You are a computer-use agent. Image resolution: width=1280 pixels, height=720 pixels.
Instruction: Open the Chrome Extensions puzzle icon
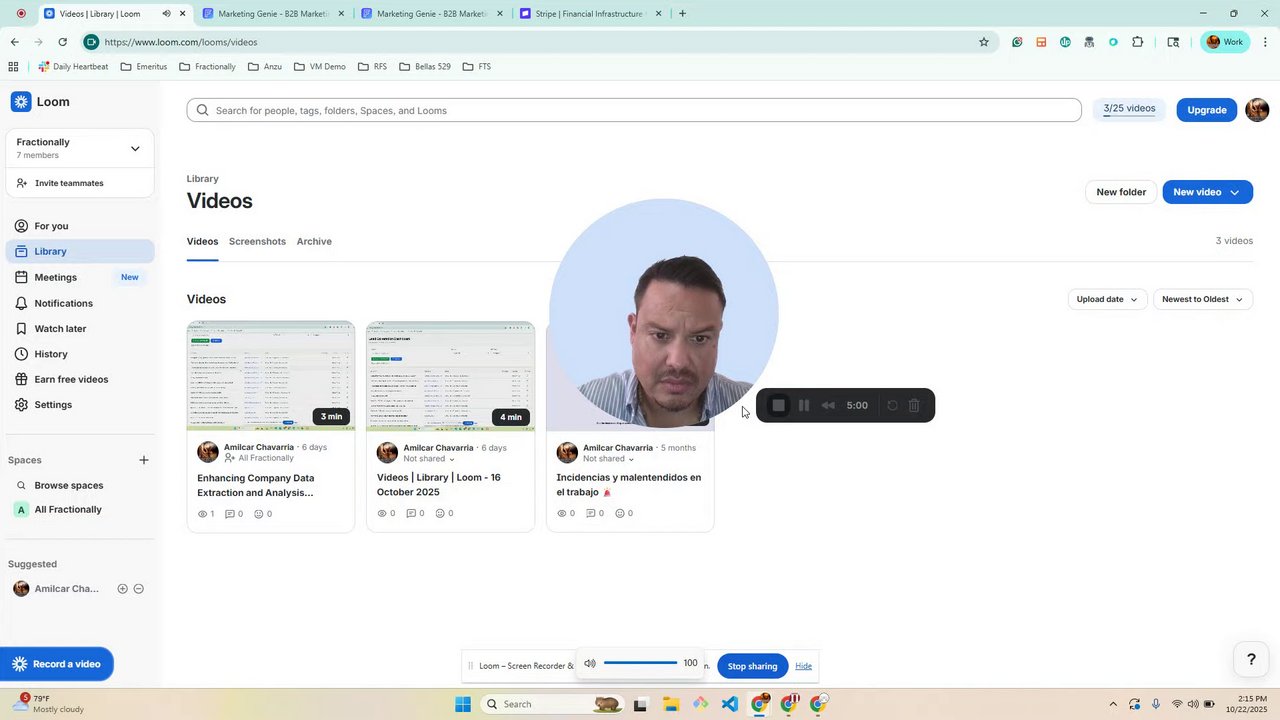click(x=1137, y=42)
